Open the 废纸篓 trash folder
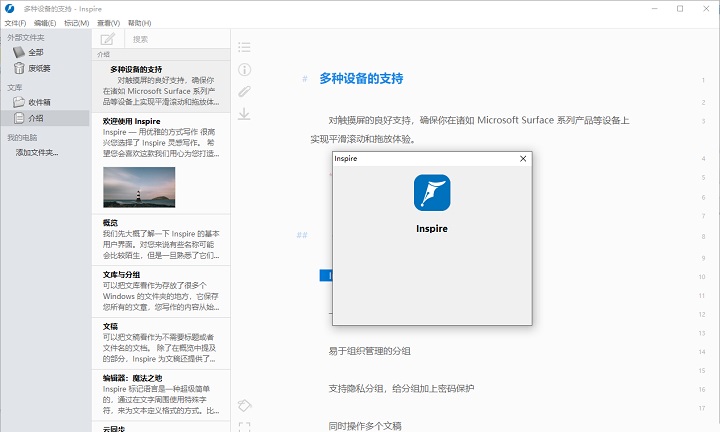The height and width of the screenshot is (432, 720). tap(38, 68)
